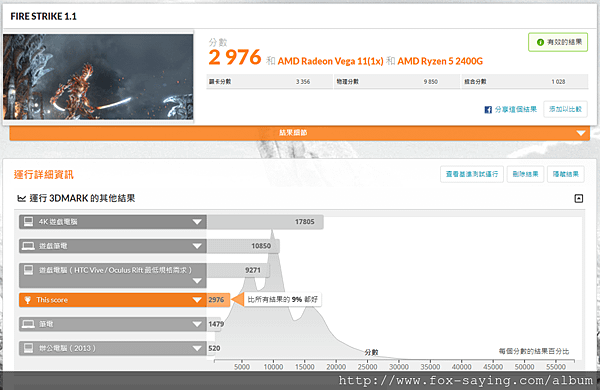Click the 1479 score value
The height and width of the screenshot is (390, 600).
coord(216,324)
